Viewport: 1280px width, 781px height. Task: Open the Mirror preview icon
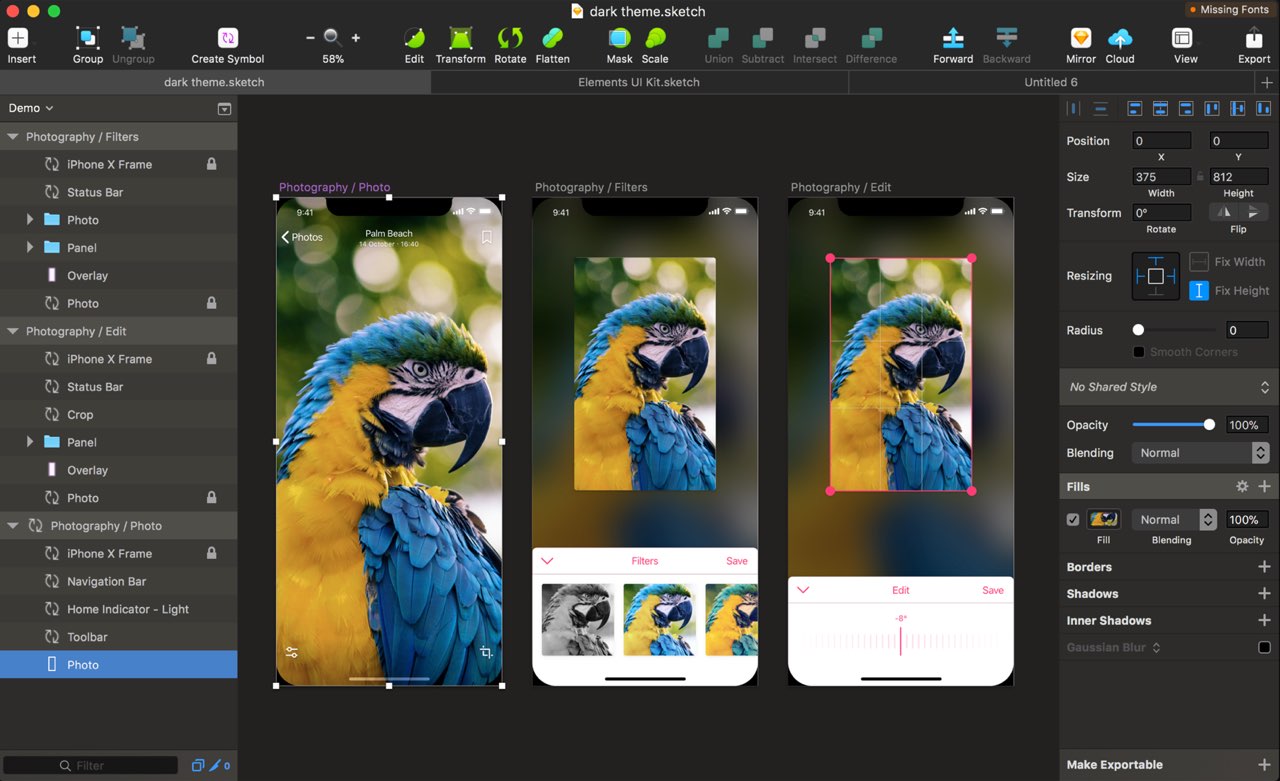1081,38
